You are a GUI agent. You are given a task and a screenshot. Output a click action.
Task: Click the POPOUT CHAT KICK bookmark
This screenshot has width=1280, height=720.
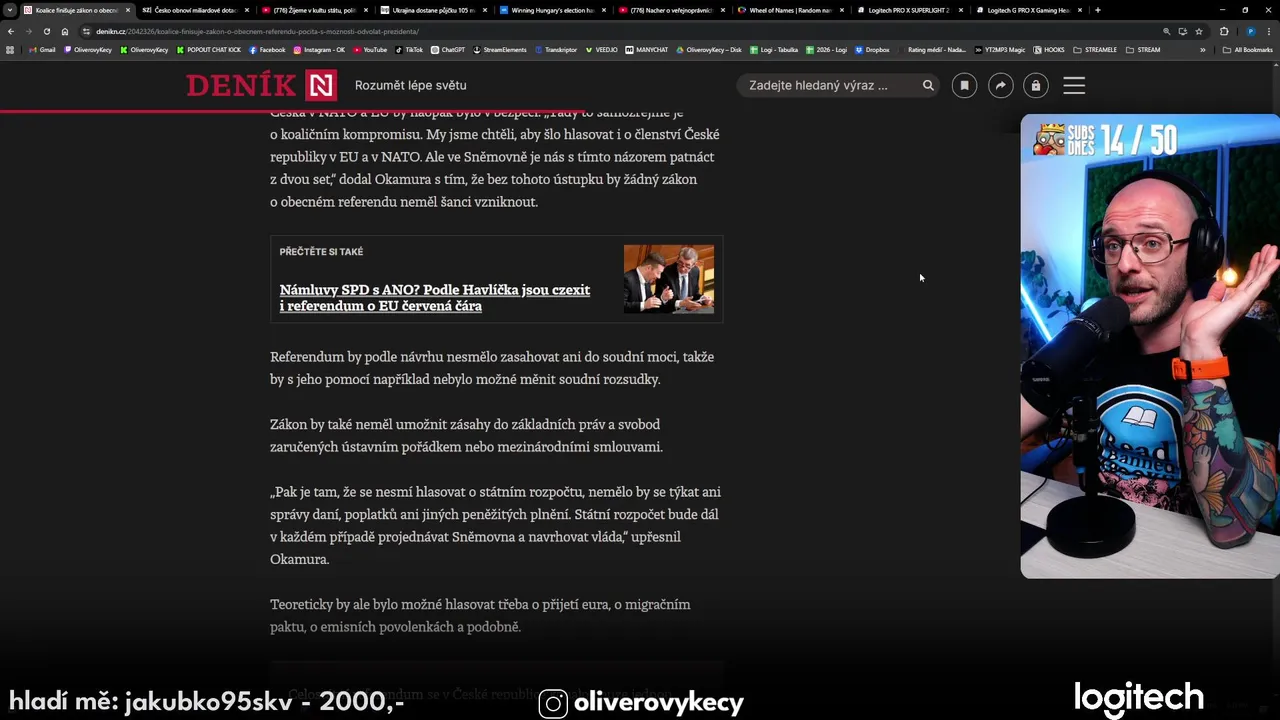click(209, 49)
